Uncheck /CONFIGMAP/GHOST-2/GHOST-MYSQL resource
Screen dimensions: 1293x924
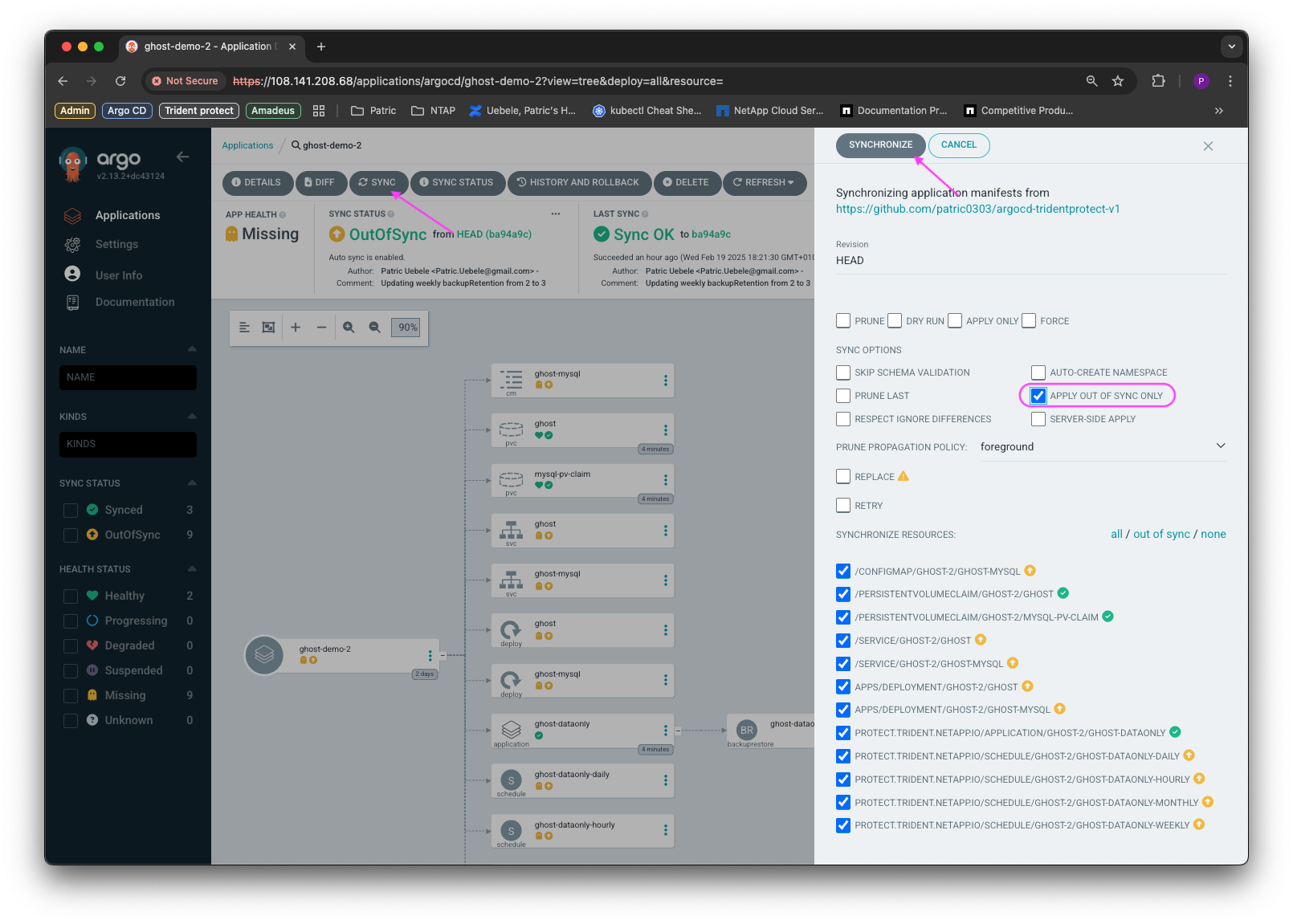click(843, 571)
